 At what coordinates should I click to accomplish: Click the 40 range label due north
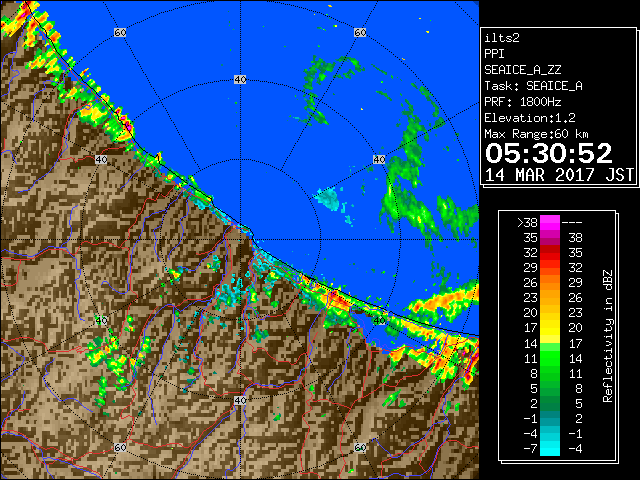tap(240, 80)
